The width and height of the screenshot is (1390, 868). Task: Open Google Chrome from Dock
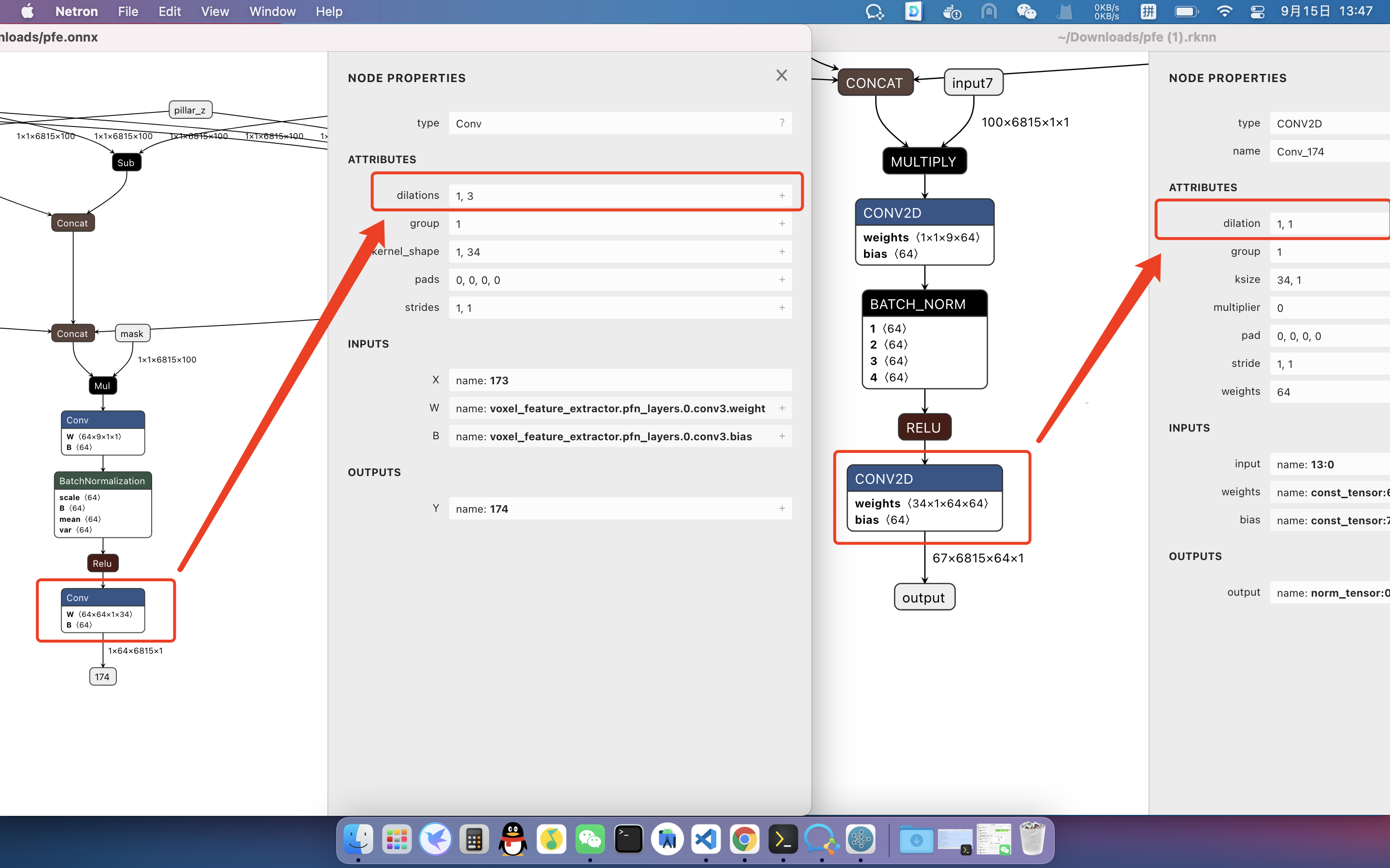tap(744, 840)
